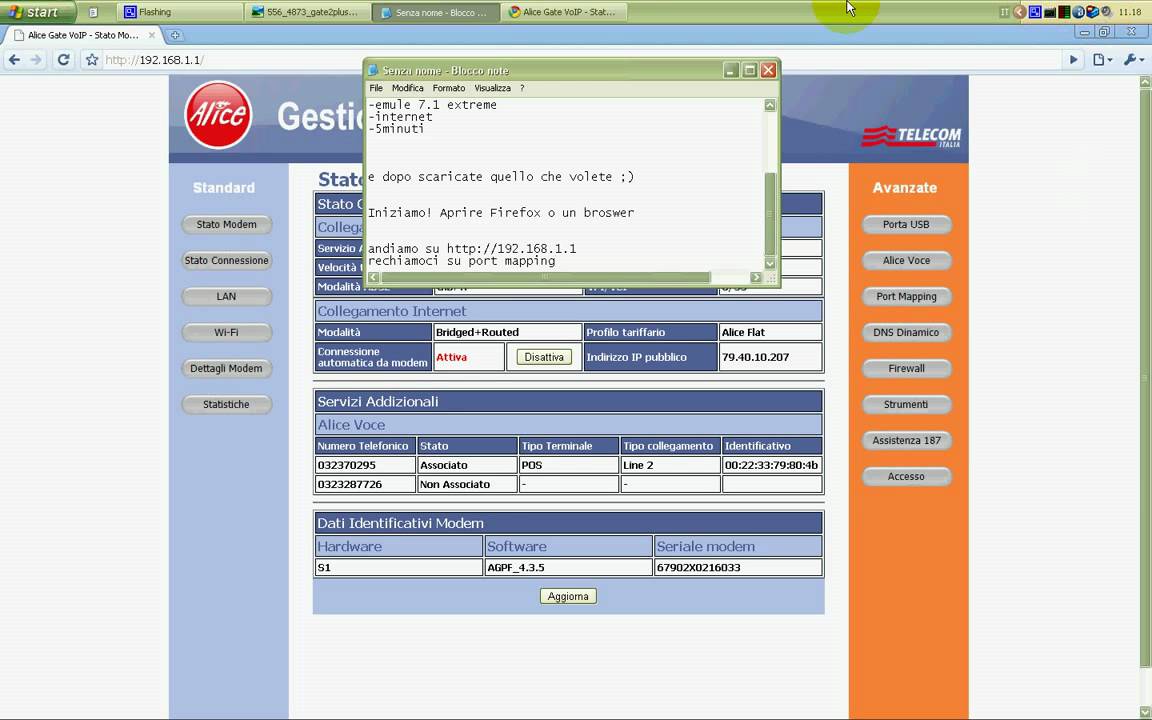Open the Visualizza menu in Blocco note
Image resolution: width=1152 pixels, height=720 pixels.
[x=492, y=87]
